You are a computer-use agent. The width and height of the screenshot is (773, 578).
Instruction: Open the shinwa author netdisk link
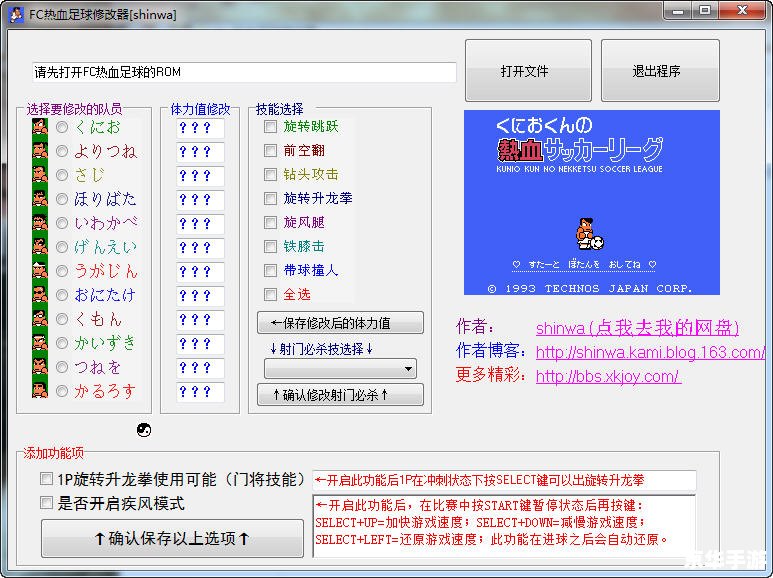(637, 328)
